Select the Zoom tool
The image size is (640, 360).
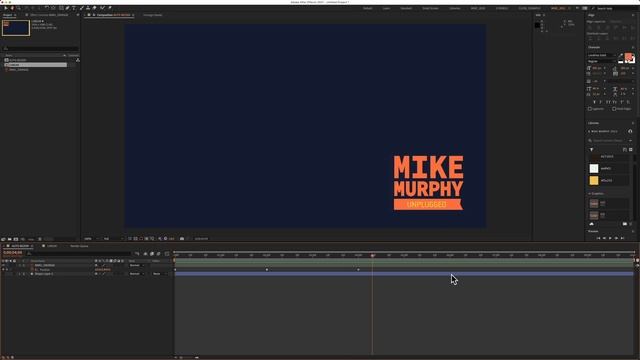(18, 8)
